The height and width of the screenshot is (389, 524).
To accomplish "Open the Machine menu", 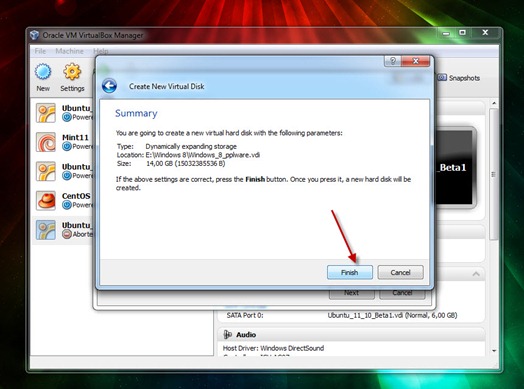I will [70, 51].
